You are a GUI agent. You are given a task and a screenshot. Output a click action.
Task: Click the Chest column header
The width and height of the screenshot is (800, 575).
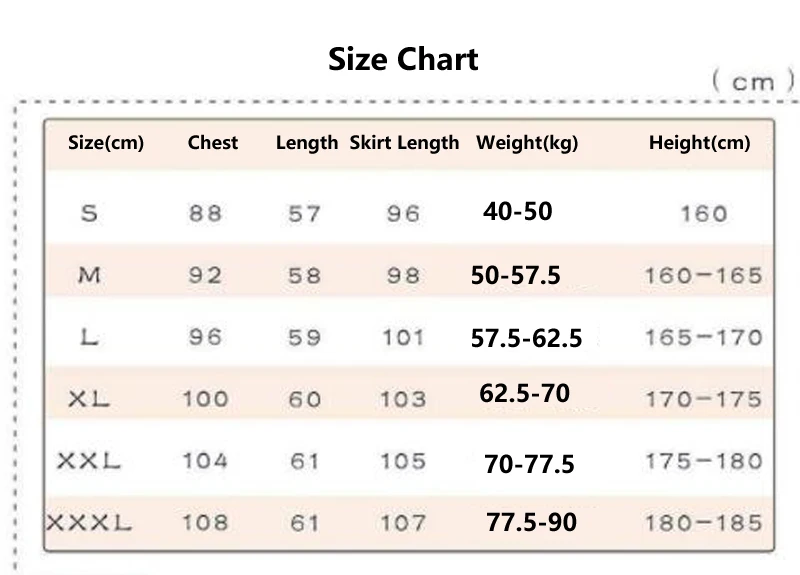(x=213, y=142)
